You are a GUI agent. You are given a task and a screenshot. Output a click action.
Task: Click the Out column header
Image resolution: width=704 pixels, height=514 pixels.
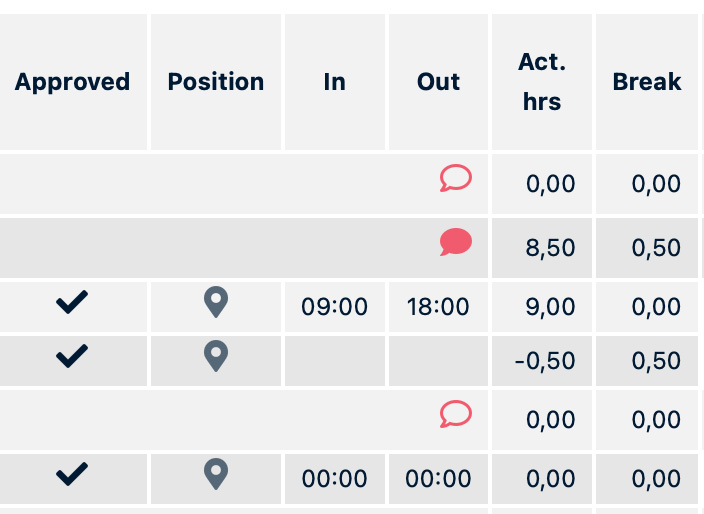[438, 82]
